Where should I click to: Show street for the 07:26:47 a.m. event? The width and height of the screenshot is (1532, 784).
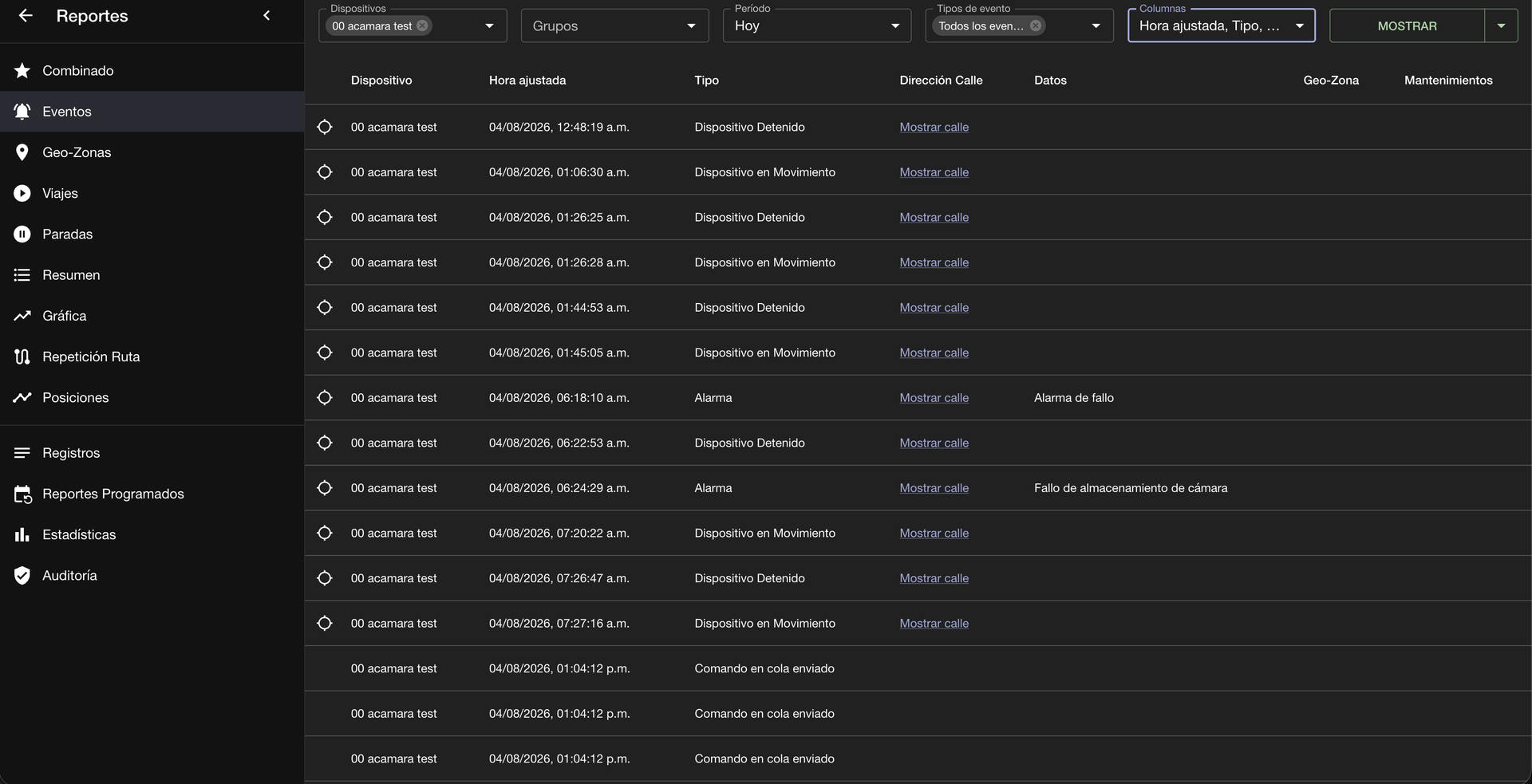pyautogui.click(x=934, y=578)
